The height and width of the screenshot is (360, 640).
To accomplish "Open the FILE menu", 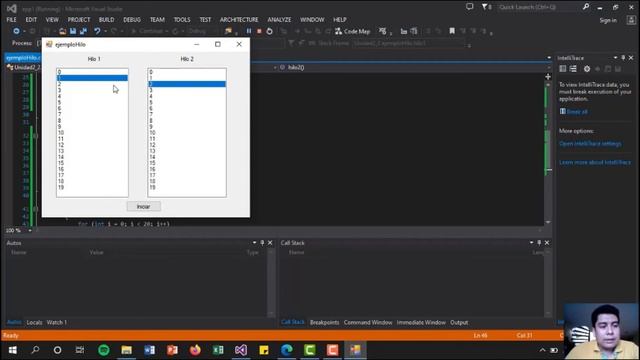I will [11, 20].
